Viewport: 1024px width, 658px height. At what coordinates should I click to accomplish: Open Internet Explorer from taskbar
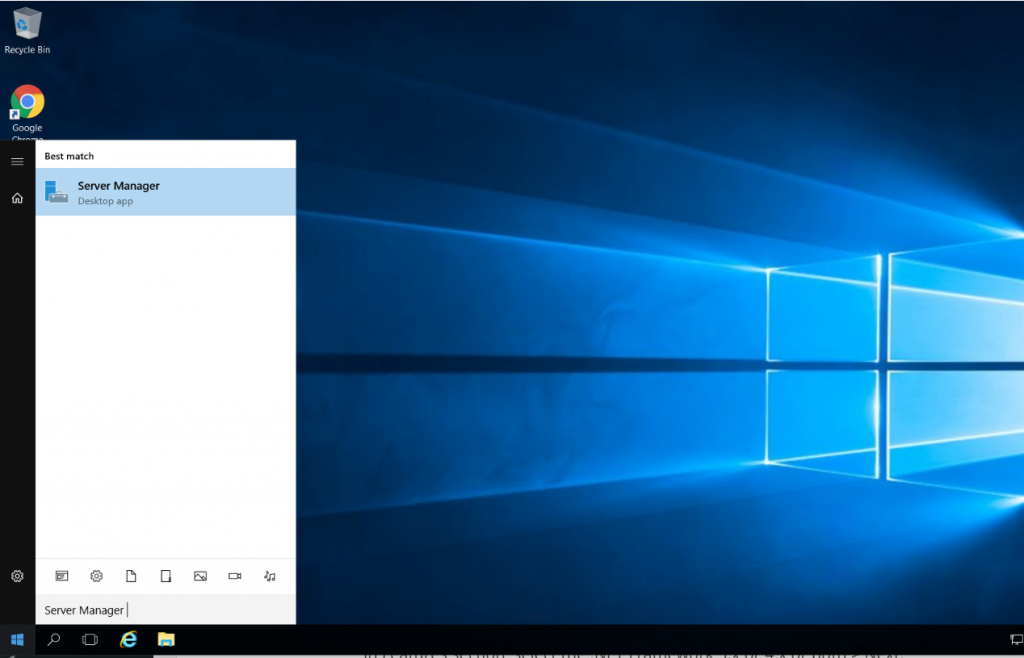click(128, 639)
